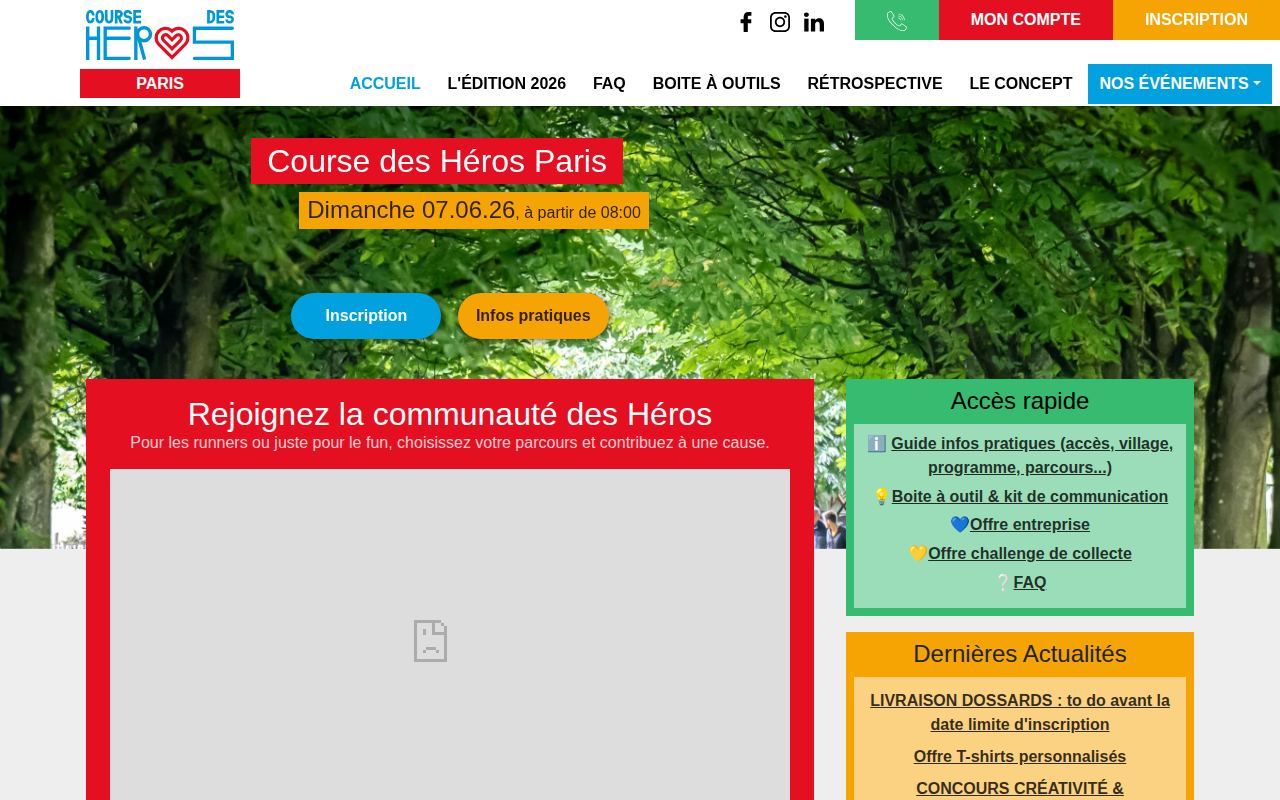Click the Dimanche 07.06.26 date banner
The height and width of the screenshot is (800, 1280).
pyautogui.click(x=474, y=211)
